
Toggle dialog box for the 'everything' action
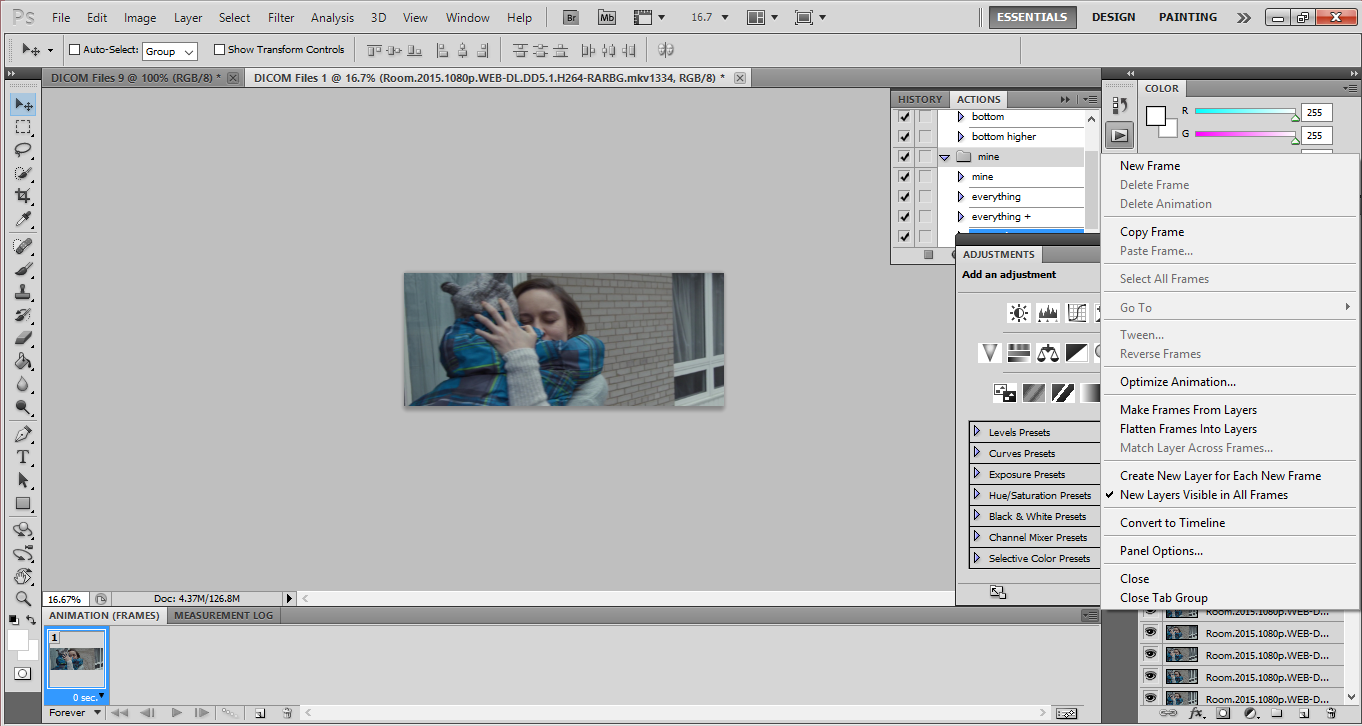(x=925, y=197)
